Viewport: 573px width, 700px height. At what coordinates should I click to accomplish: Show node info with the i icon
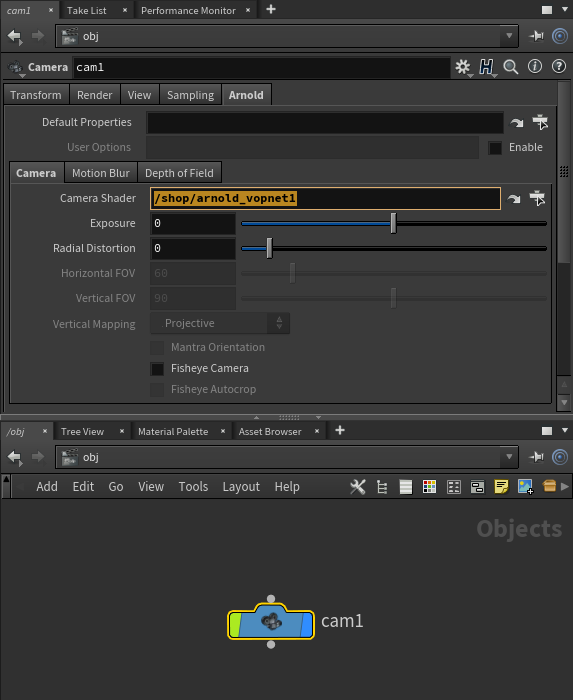tap(535, 67)
